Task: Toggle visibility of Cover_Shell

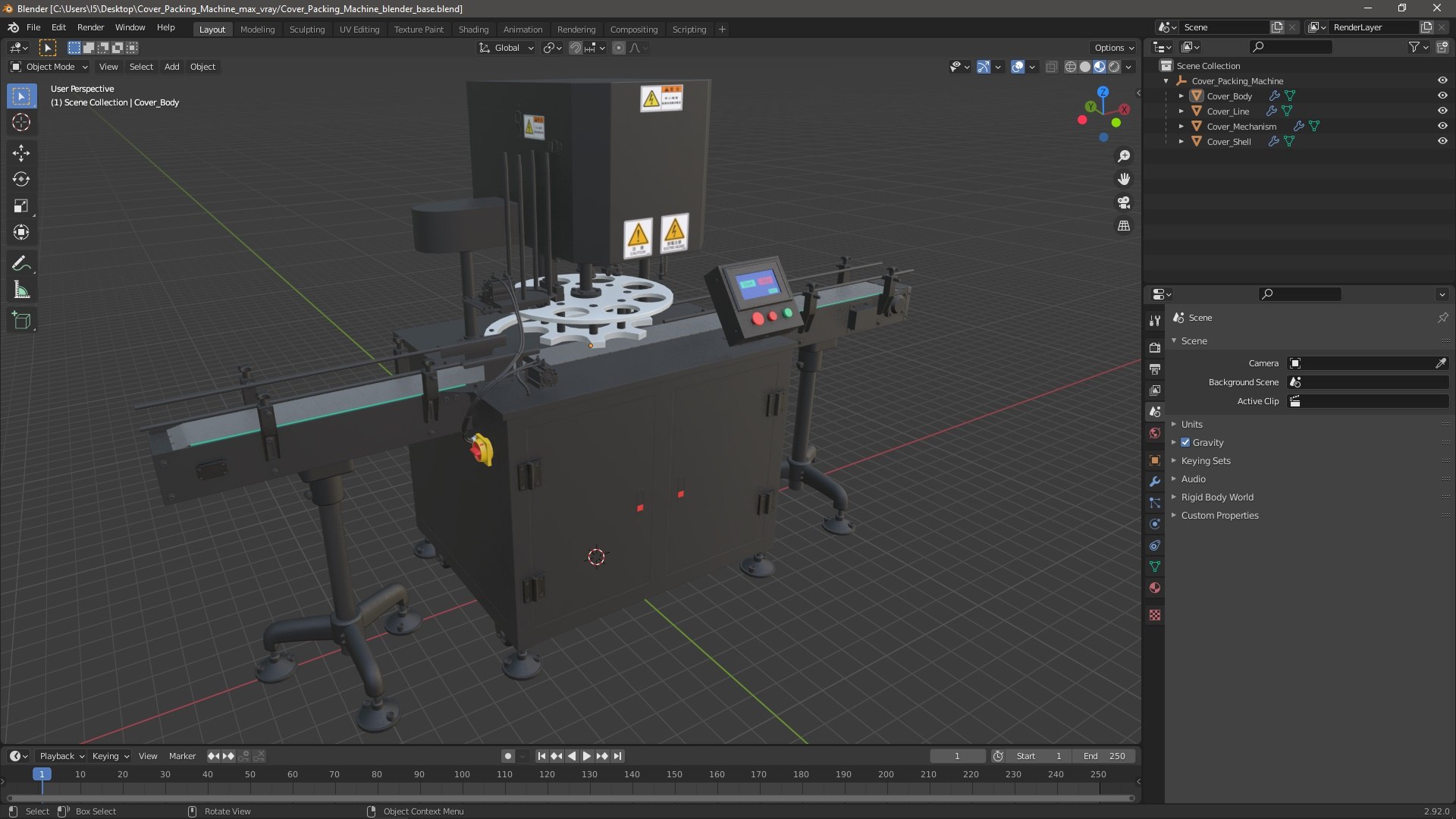Action: (x=1442, y=142)
